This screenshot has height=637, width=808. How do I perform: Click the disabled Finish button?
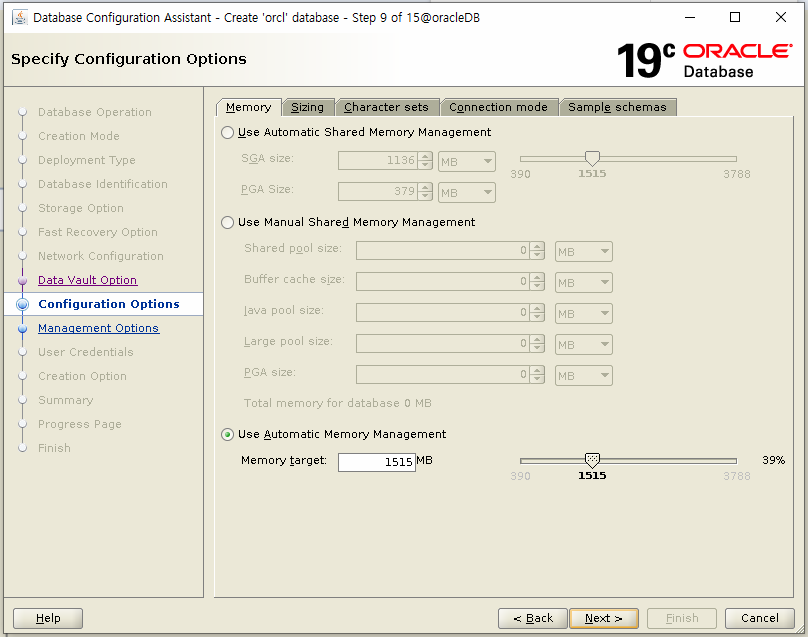[682, 618]
